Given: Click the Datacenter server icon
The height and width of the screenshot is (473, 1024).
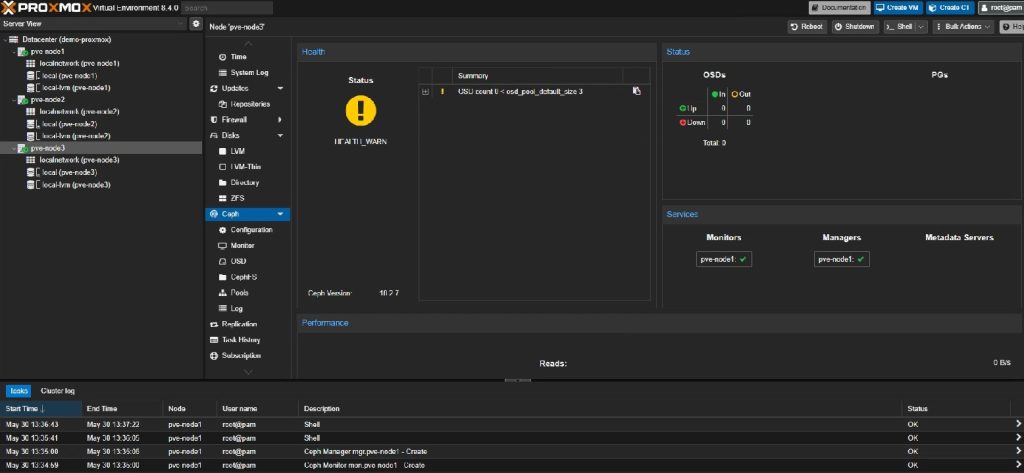Looking at the screenshot, I should [x=14, y=39].
